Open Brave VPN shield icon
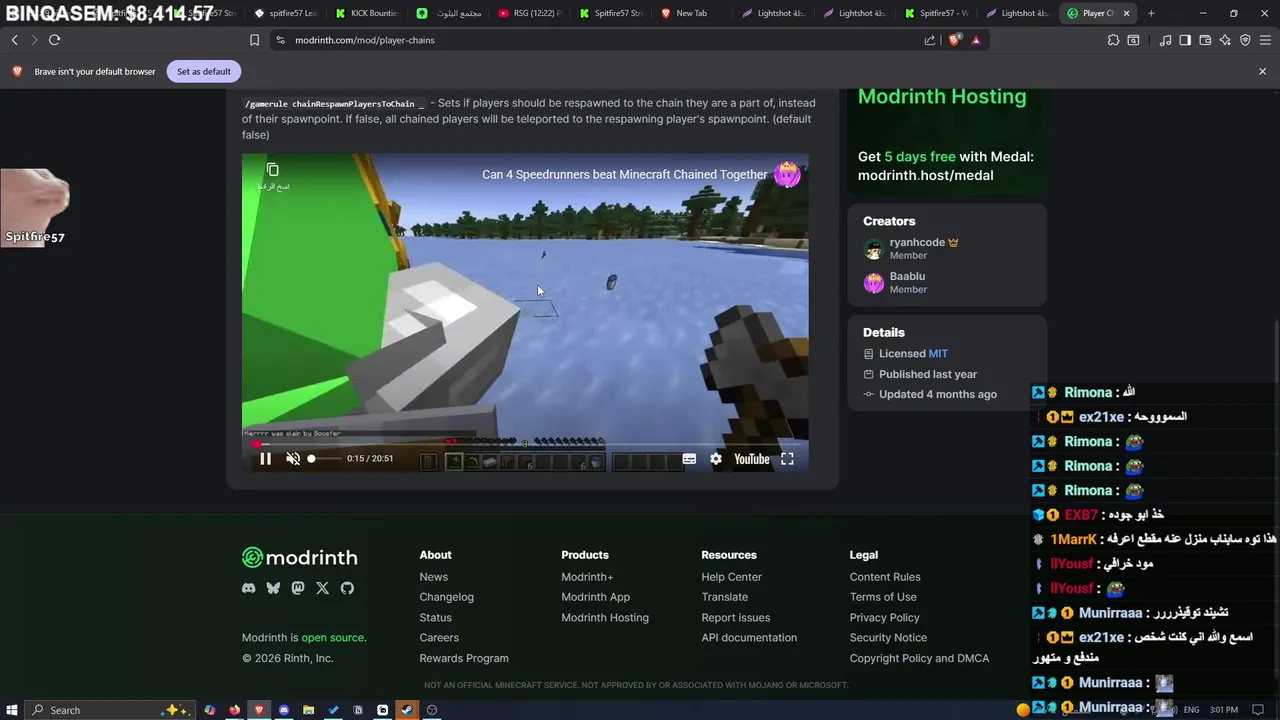This screenshot has width=1280, height=720. 1245,40
